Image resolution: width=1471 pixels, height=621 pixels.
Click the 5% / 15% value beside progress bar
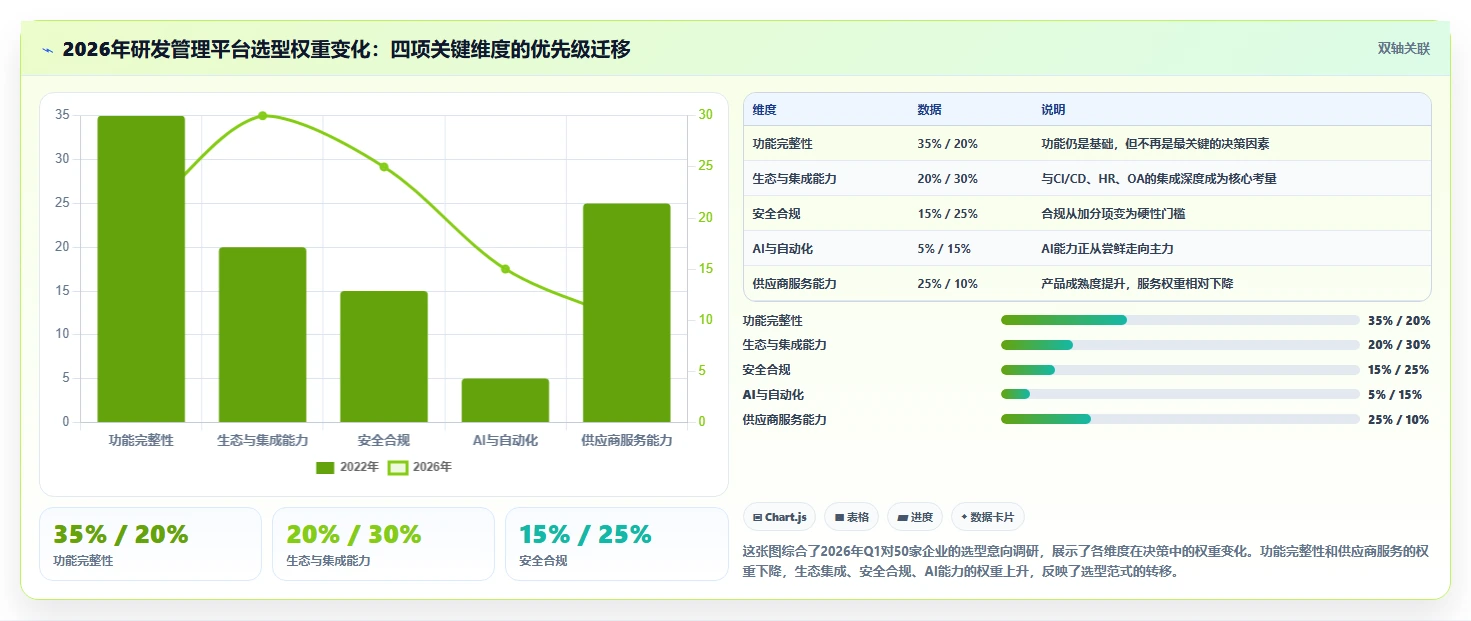pyautogui.click(x=1395, y=395)
